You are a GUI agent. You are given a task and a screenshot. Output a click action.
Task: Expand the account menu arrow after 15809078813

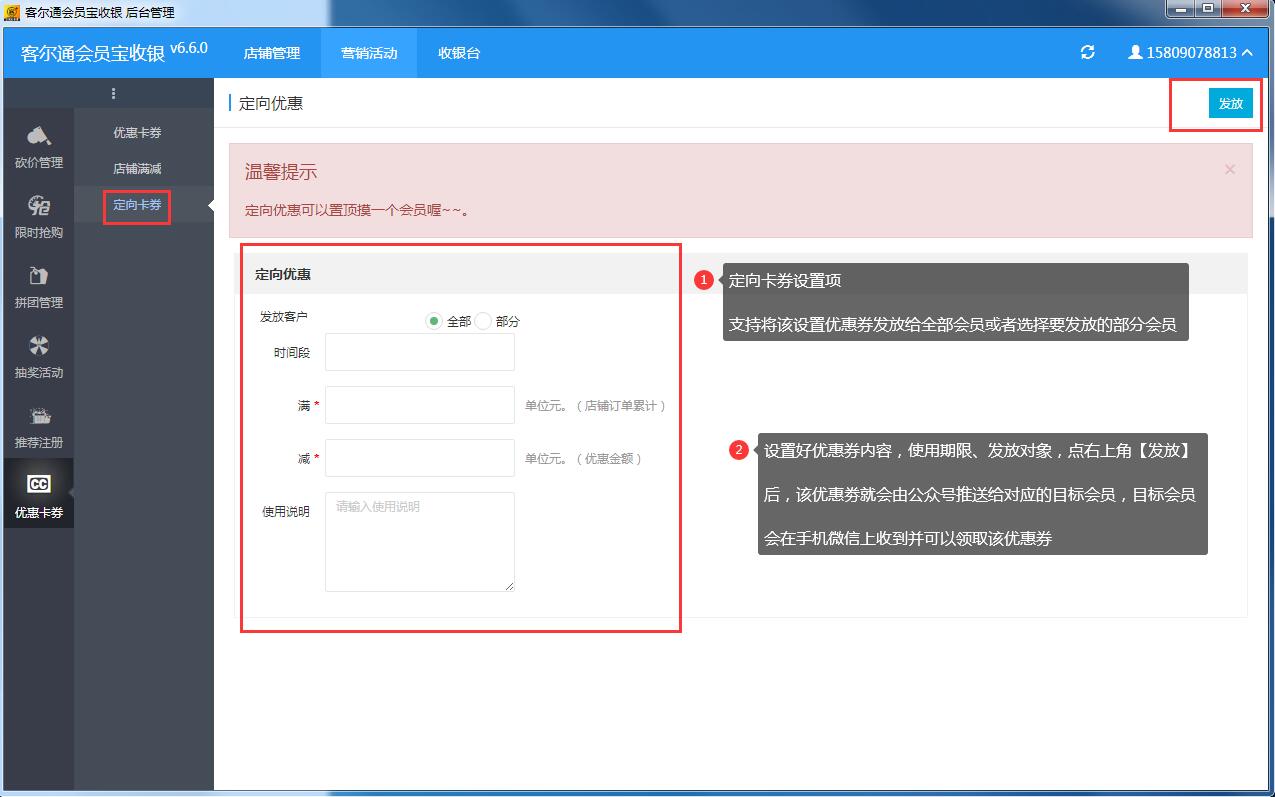click(x=1247, y=53)
